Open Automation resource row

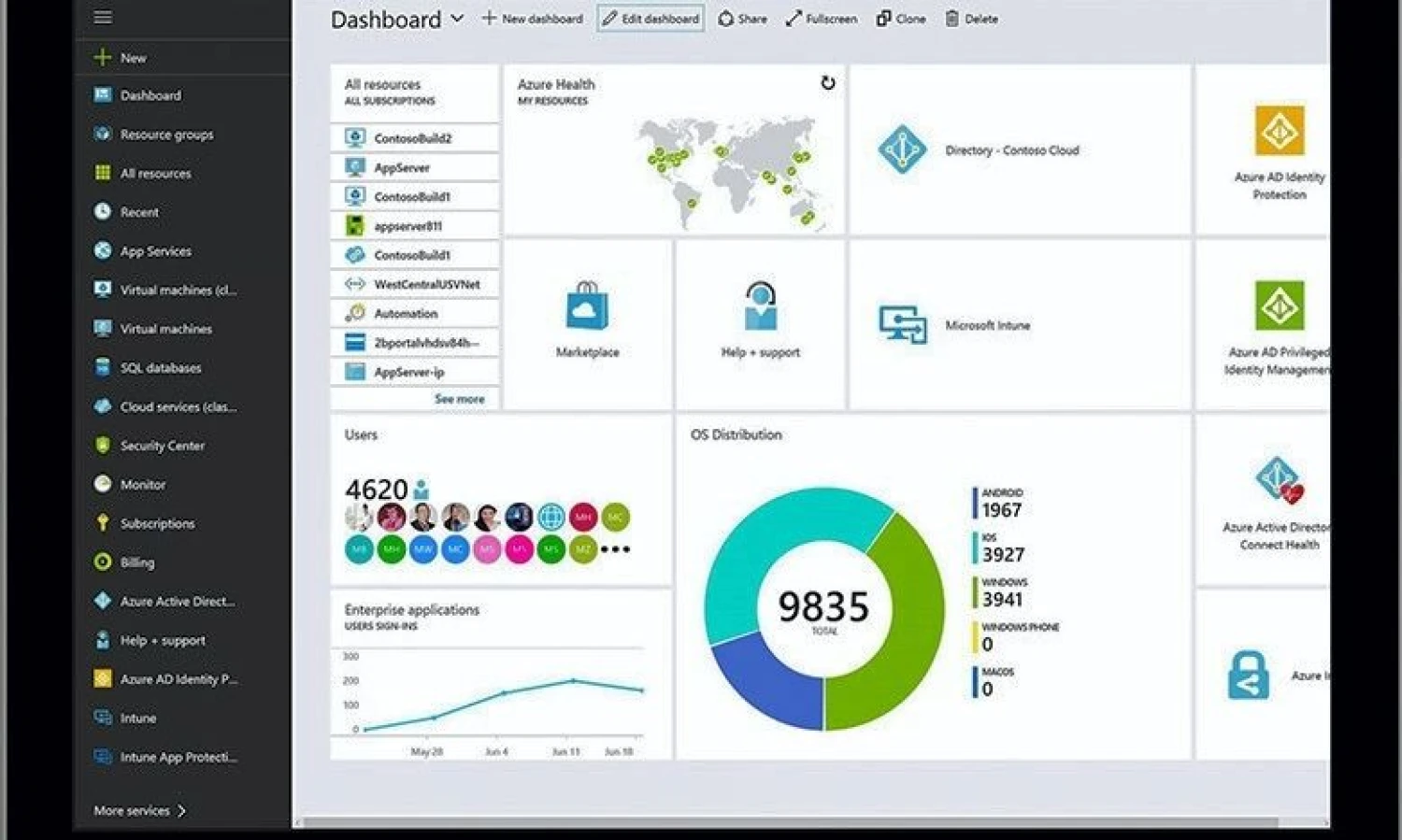click(x=414, y=313)
